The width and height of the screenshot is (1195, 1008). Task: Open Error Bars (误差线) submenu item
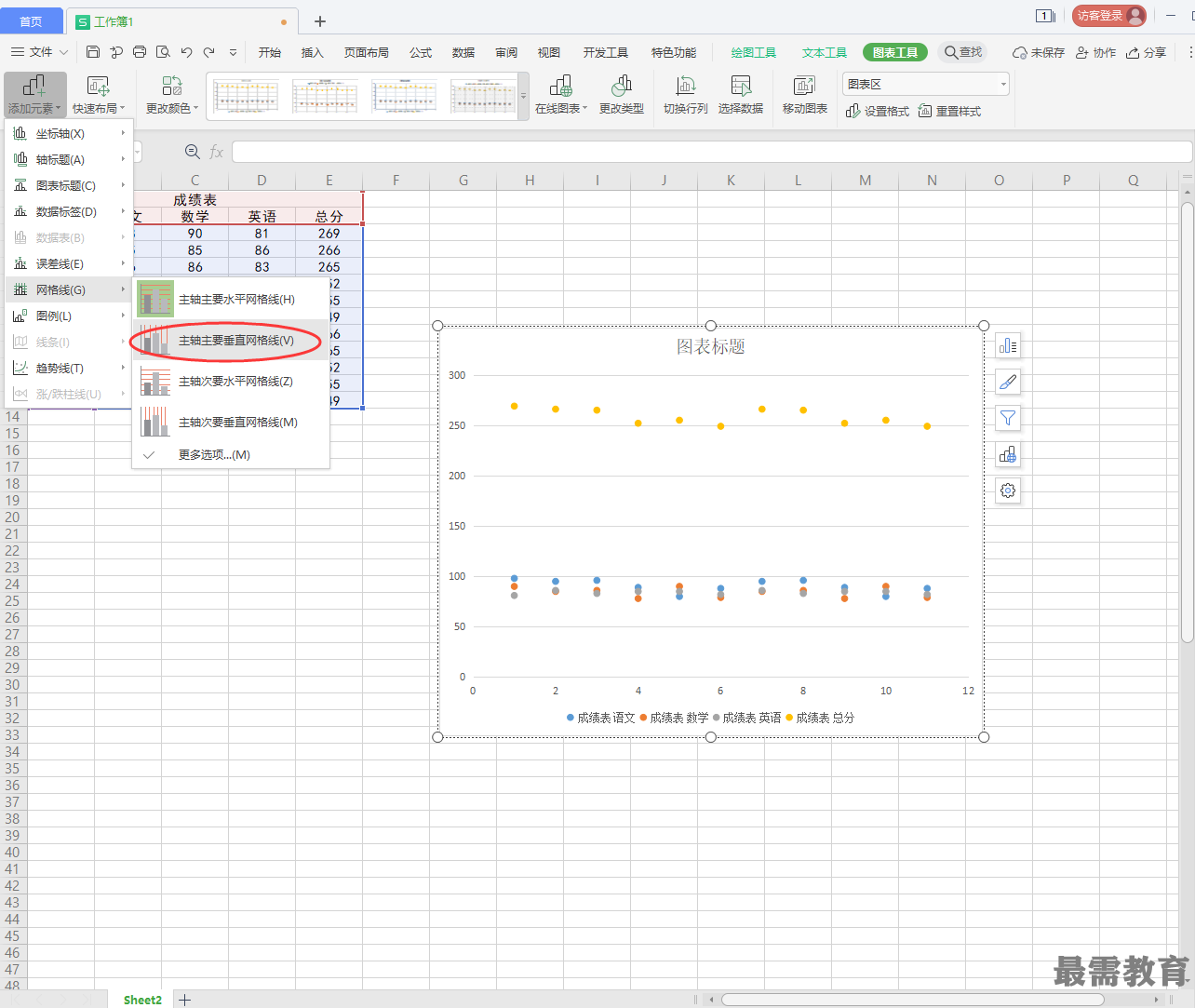pos(69,263)
